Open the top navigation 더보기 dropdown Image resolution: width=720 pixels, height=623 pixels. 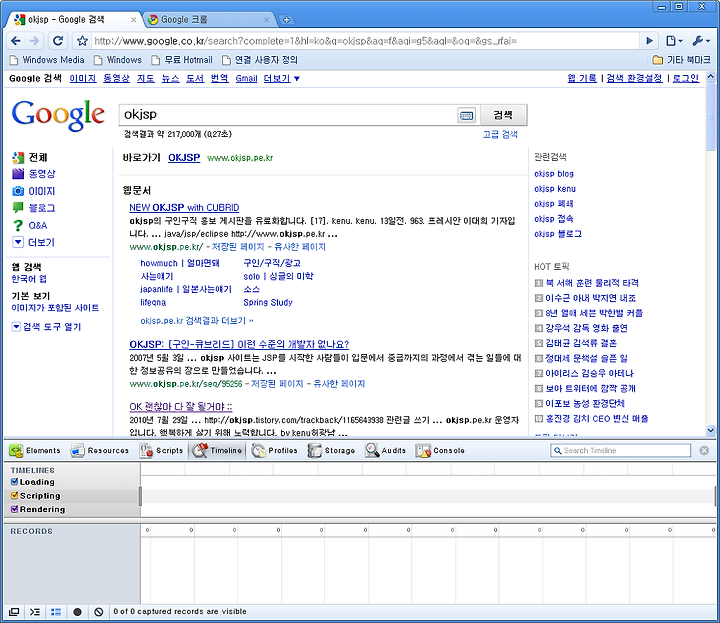click(281, 79)
